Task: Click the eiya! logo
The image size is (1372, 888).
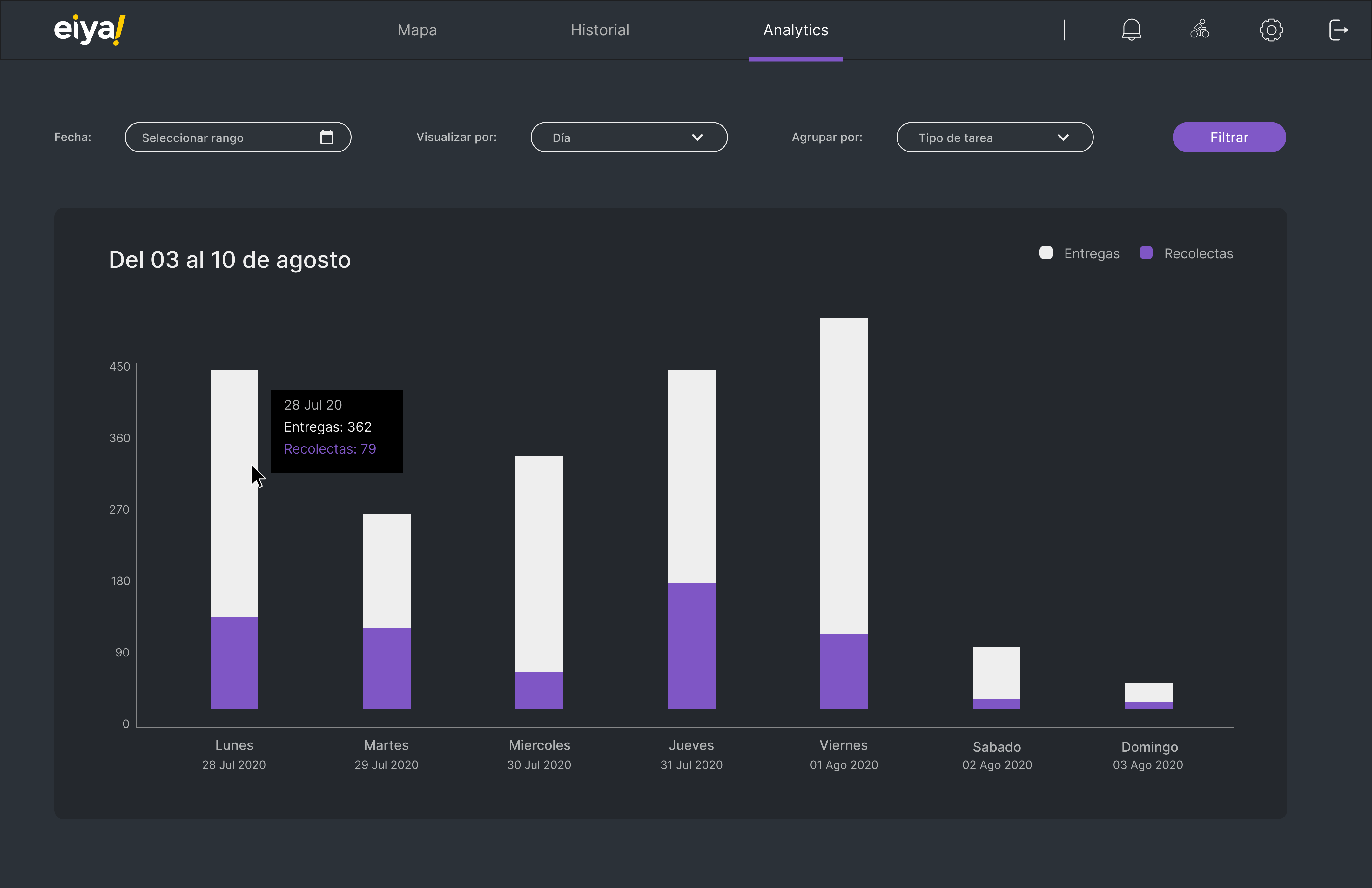Action: click(89, 30)
